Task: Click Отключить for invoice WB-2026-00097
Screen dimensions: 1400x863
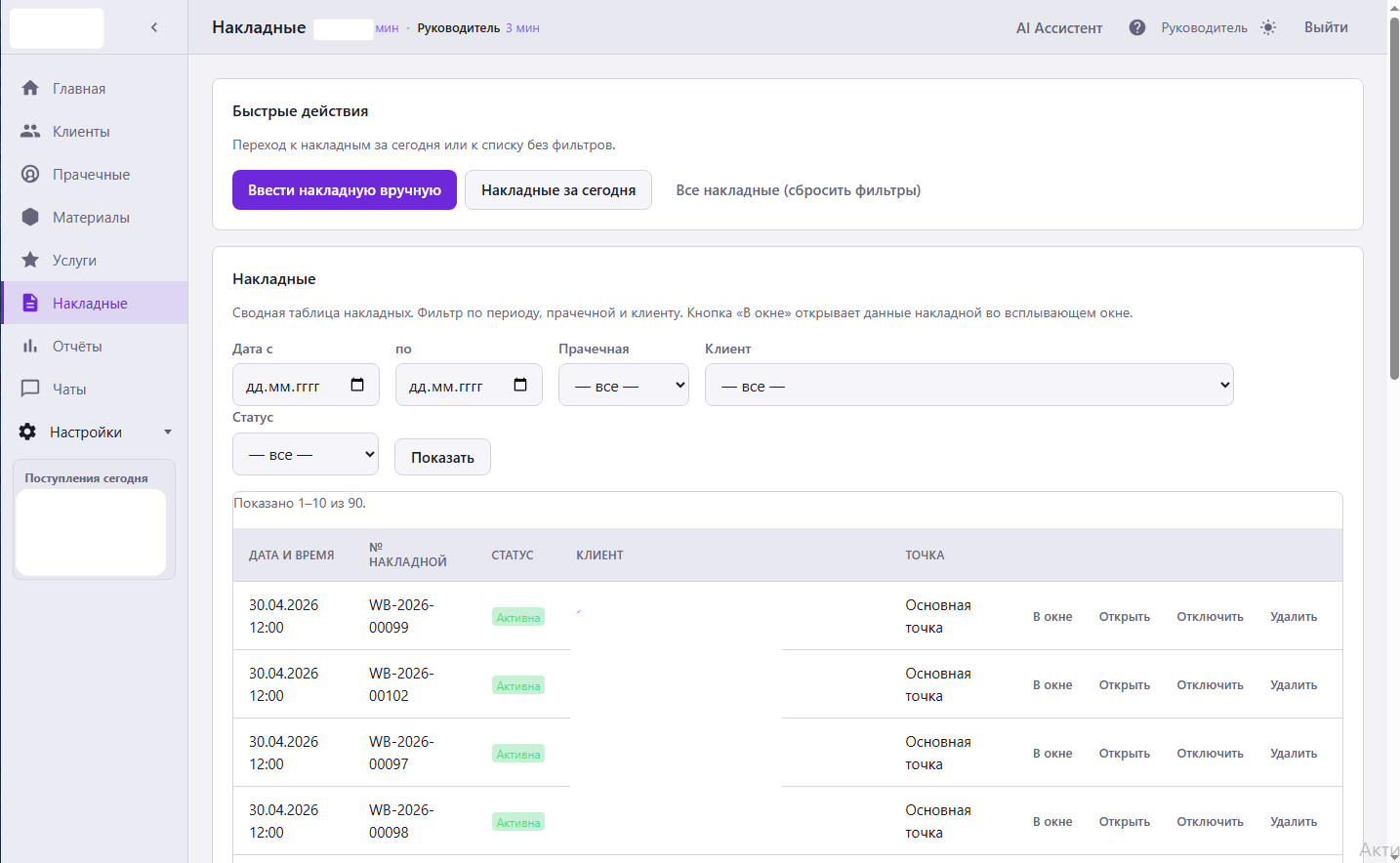Action: pos(1210,753)
